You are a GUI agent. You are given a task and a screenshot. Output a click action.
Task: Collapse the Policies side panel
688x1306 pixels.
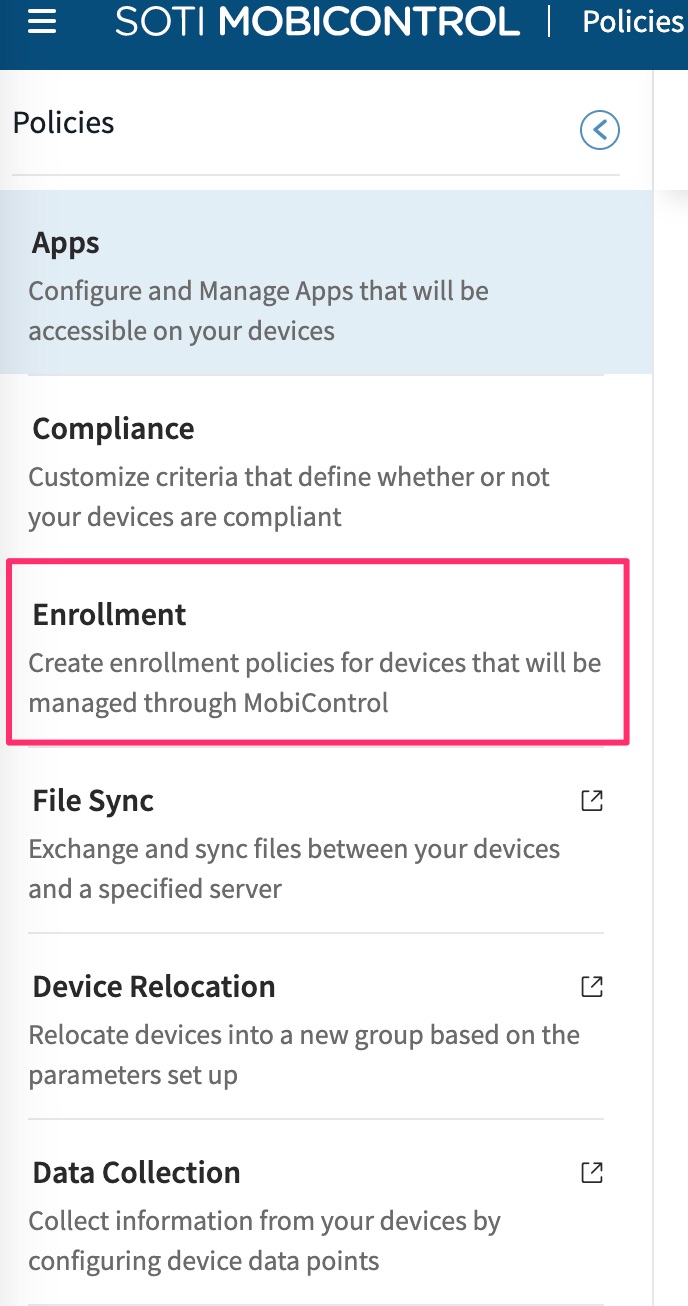click(x=600, y=129)
